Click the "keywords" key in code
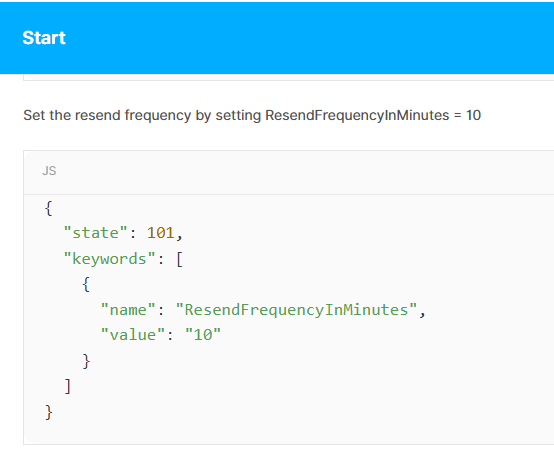Image resolution: width=554 pixels, height=455 pixels. click(110, 259)
